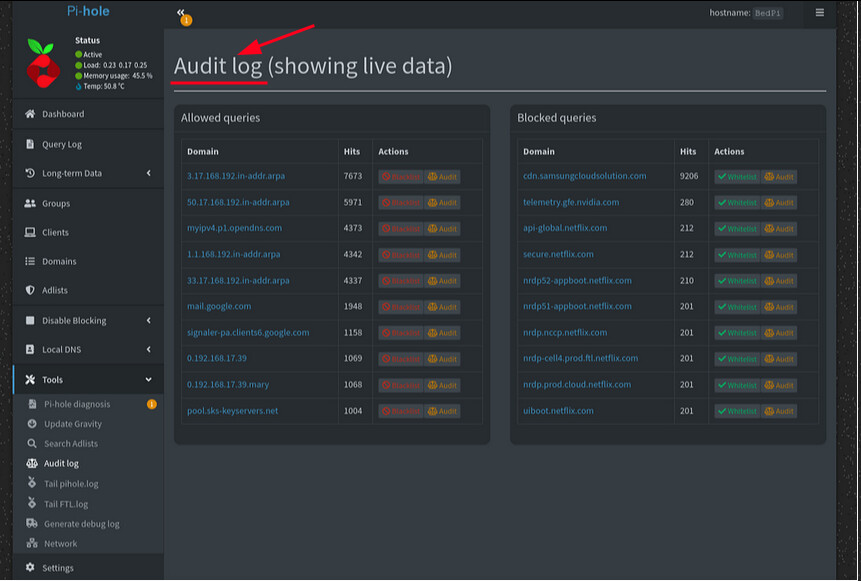Click the Dashboard home icon
Screen dimensions: 861x581
click(x=30, y=115)
